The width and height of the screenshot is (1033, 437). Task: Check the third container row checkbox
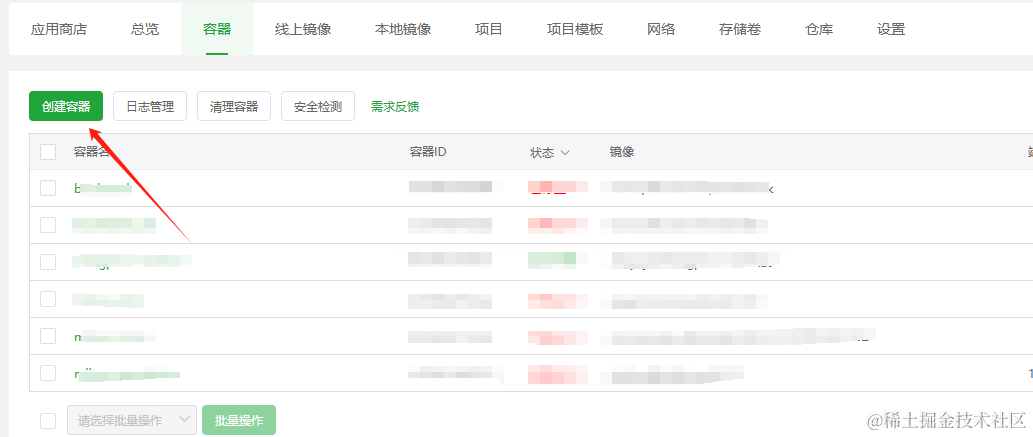click(48, 262)
